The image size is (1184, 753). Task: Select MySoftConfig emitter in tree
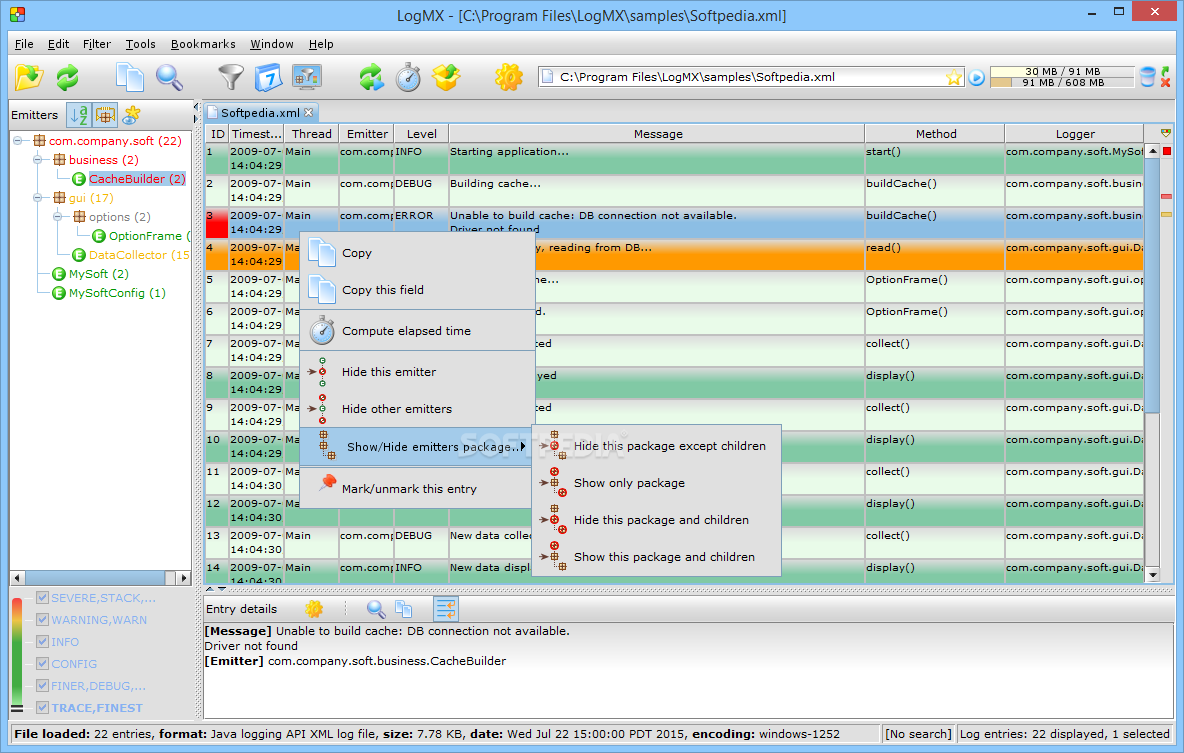point(117,292)
